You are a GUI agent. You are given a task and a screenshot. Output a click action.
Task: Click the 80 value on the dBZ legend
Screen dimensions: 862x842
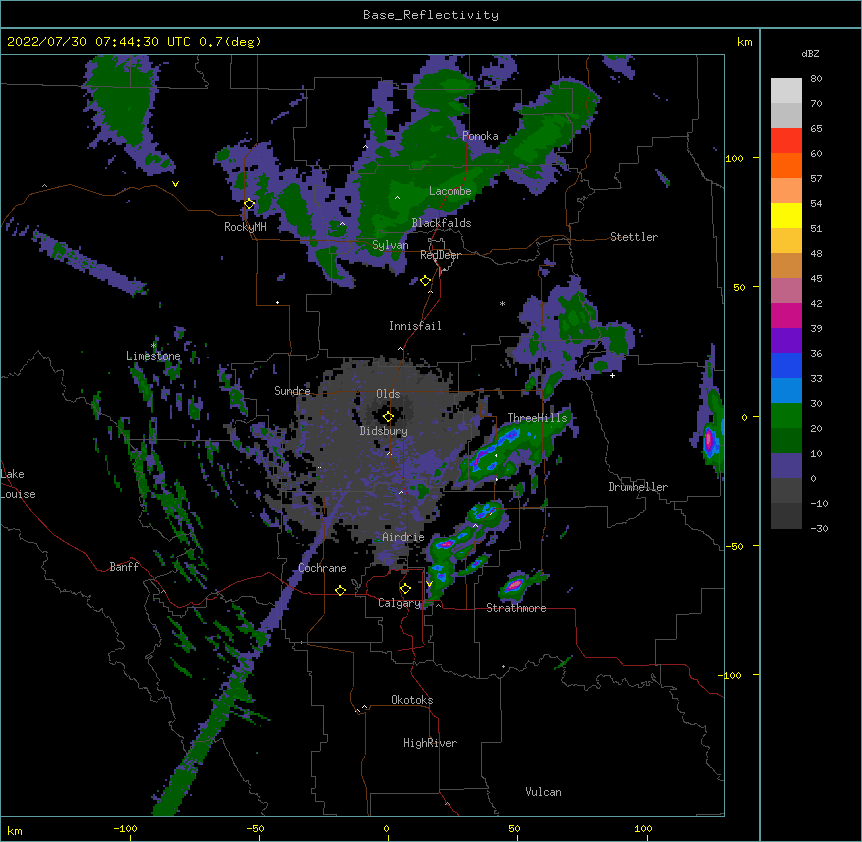816,79
